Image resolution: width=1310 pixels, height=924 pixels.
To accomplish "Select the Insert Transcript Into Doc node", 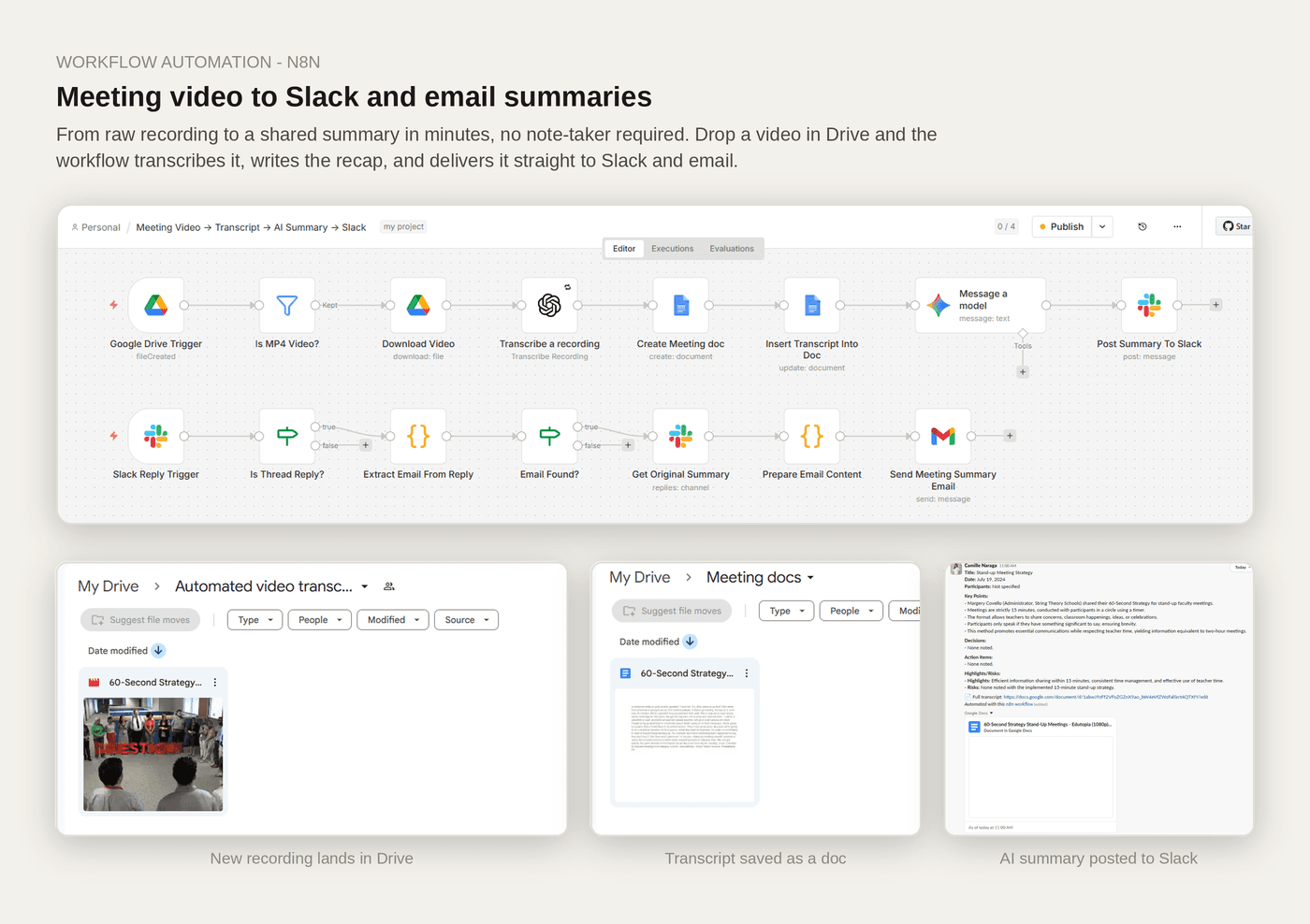I will 811,305.
